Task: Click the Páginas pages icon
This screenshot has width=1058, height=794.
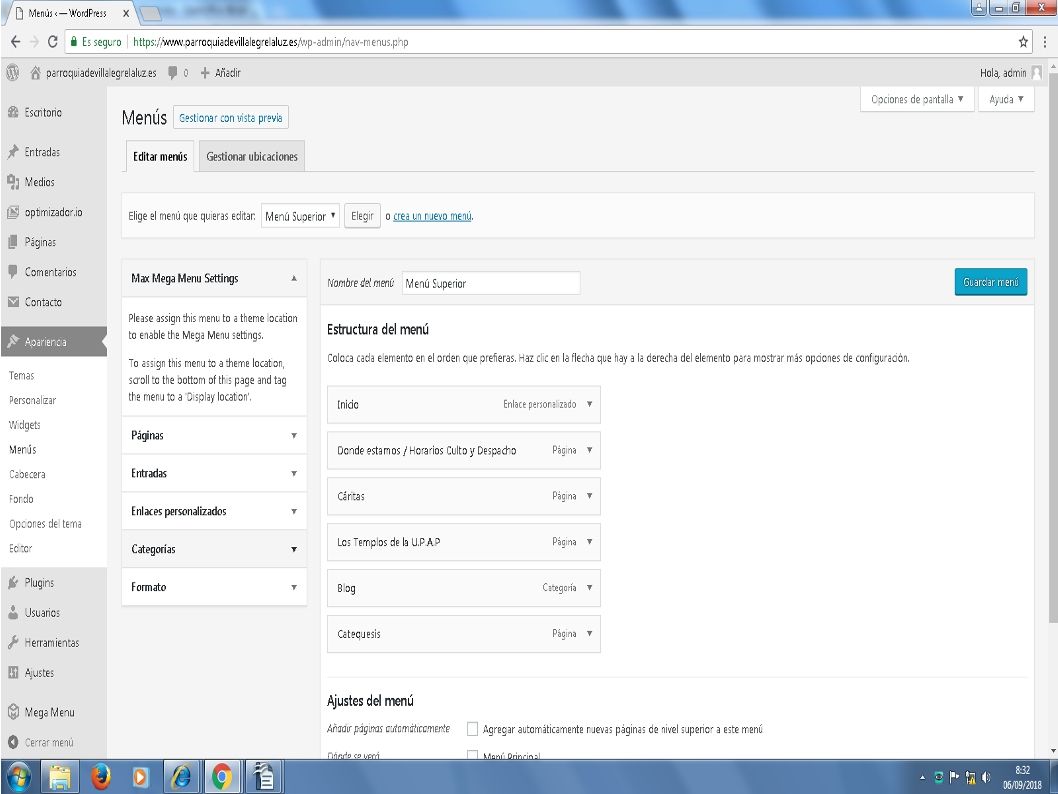Action: point(13,242)
